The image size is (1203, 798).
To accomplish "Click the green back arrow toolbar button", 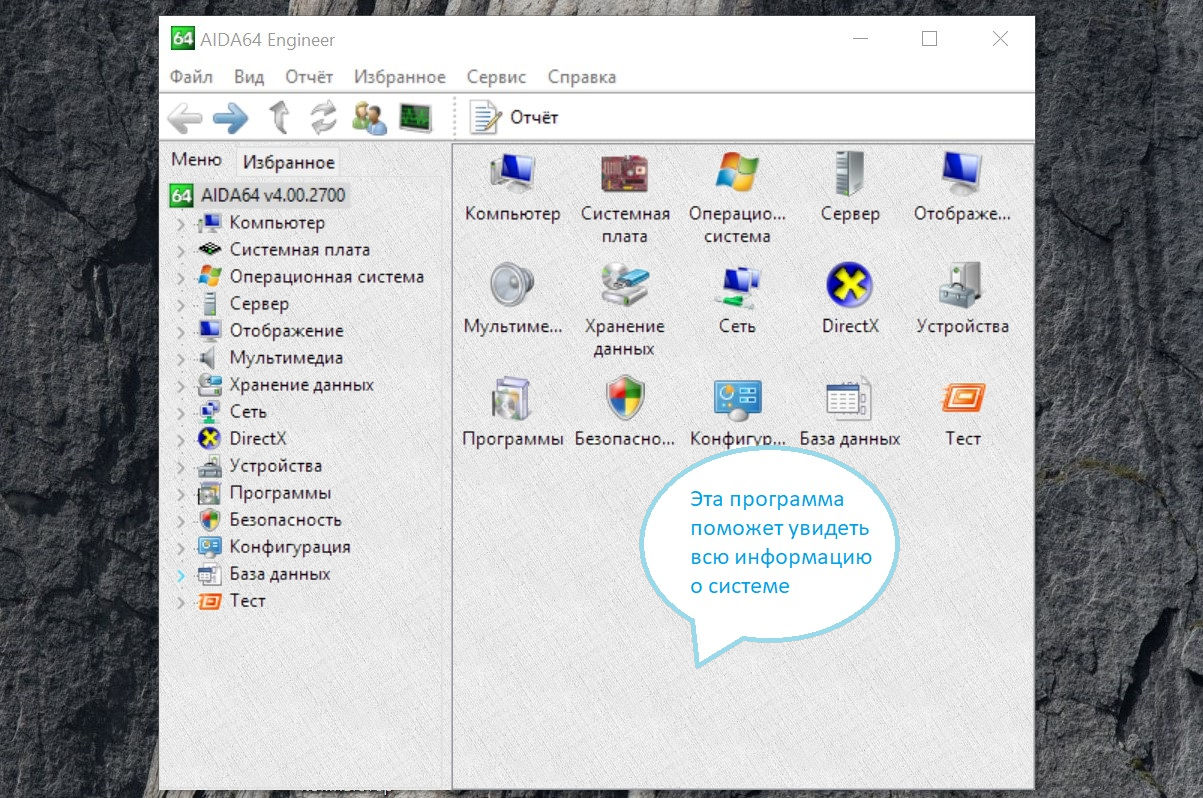I will (184, 118).
